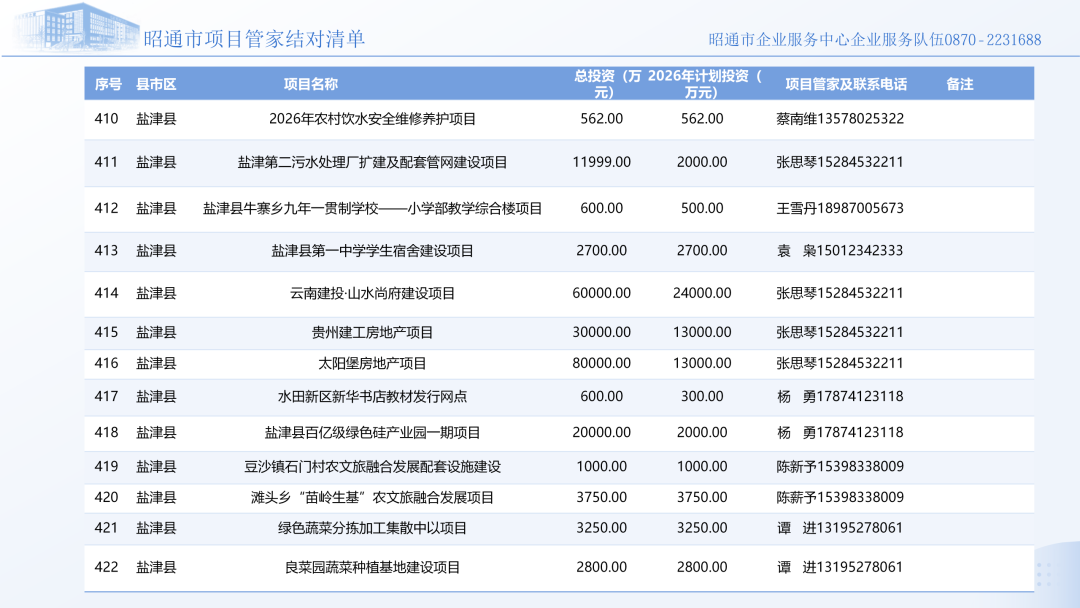Click the total investment 30000.00
This screenshot has height=608, width=1080.
(x=601, y=333)
